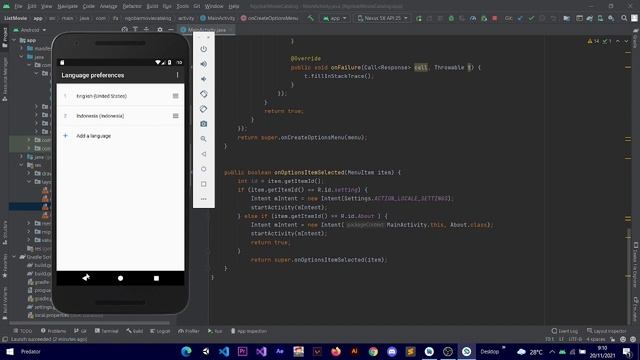Click the emulator Zoom magnifier icon
Image resolution: width=640 pixels, height=360 pixels.
[203, 139]
